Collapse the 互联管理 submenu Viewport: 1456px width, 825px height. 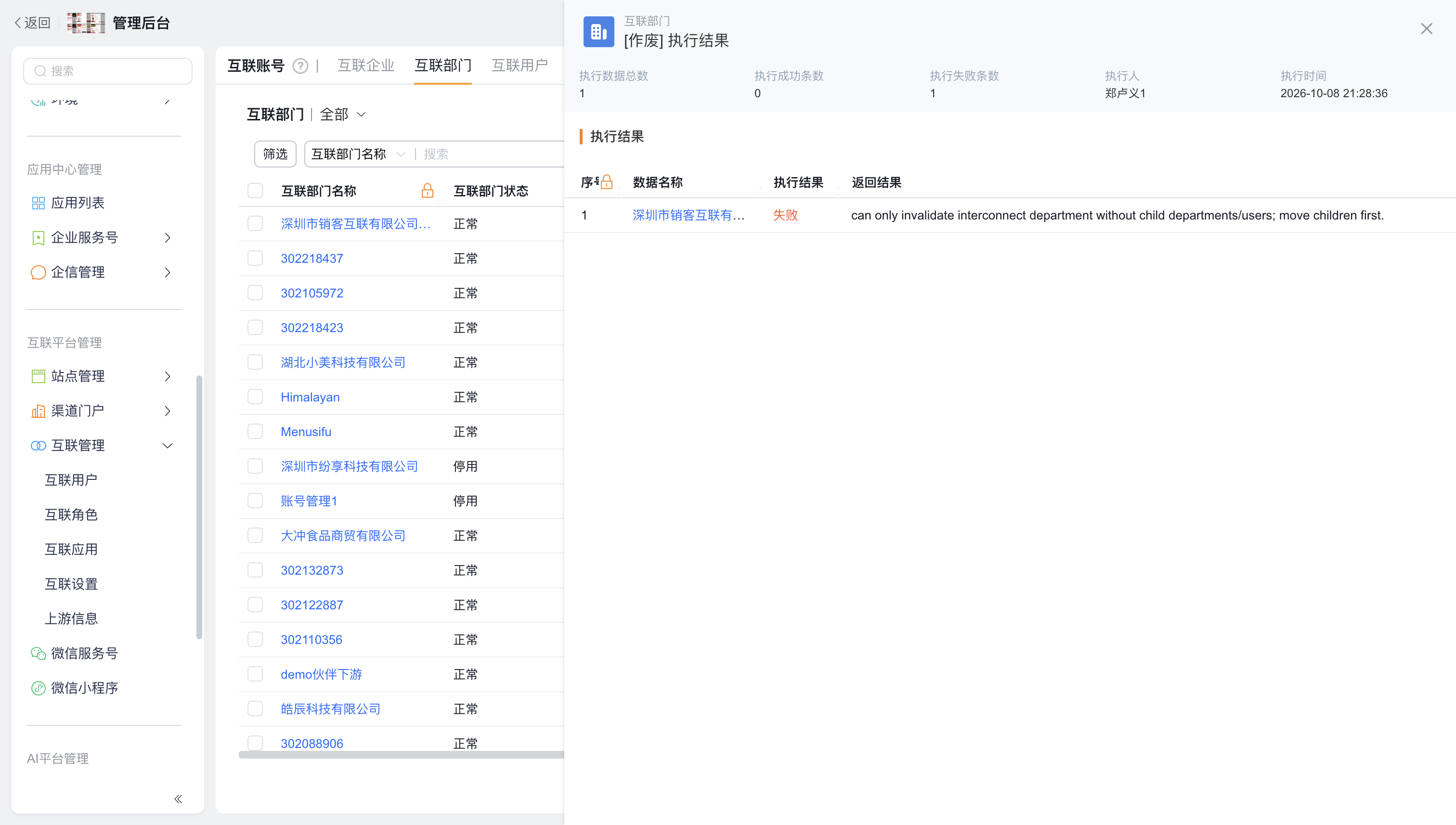167,445
